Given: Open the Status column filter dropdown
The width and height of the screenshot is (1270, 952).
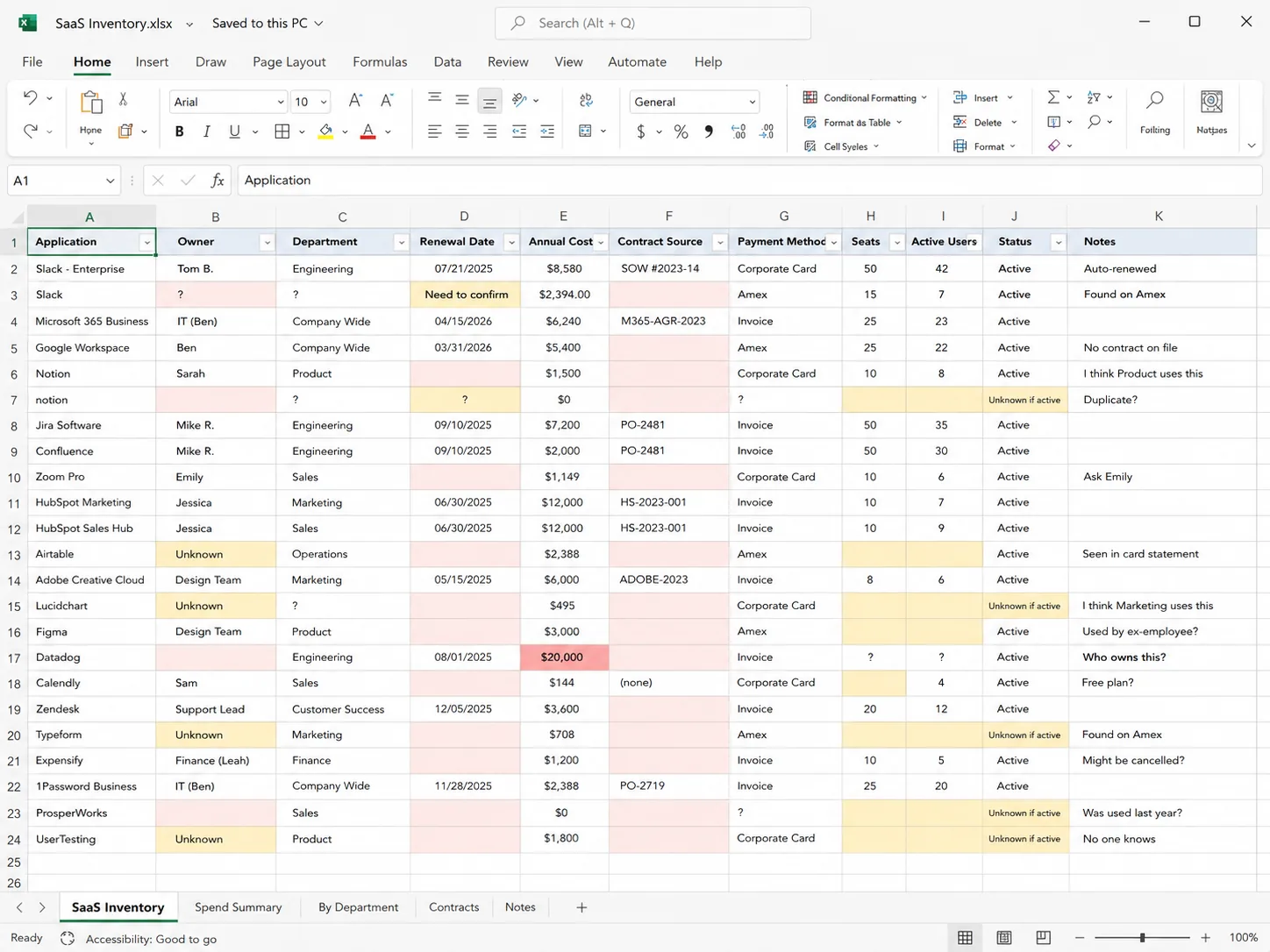Looking at the screenshot, I should coord(1059,243).
